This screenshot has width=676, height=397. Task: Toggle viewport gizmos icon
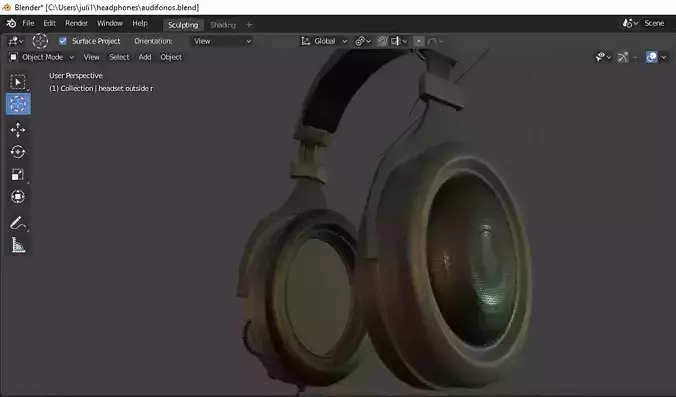point(623,57)
